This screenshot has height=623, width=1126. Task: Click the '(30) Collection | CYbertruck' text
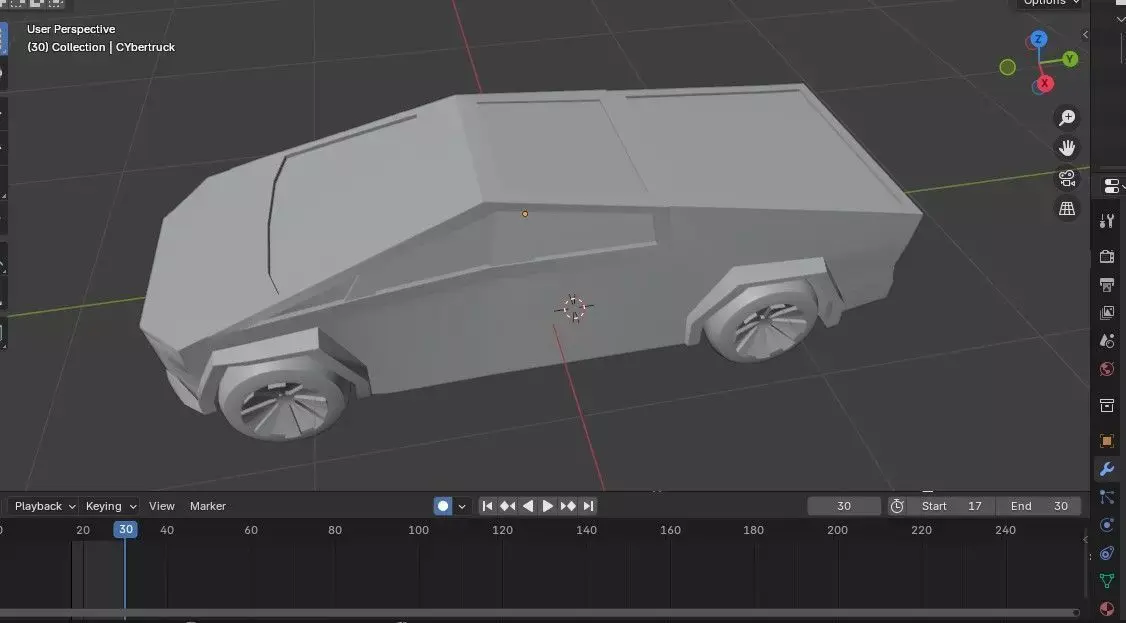[x=101, y=47]
